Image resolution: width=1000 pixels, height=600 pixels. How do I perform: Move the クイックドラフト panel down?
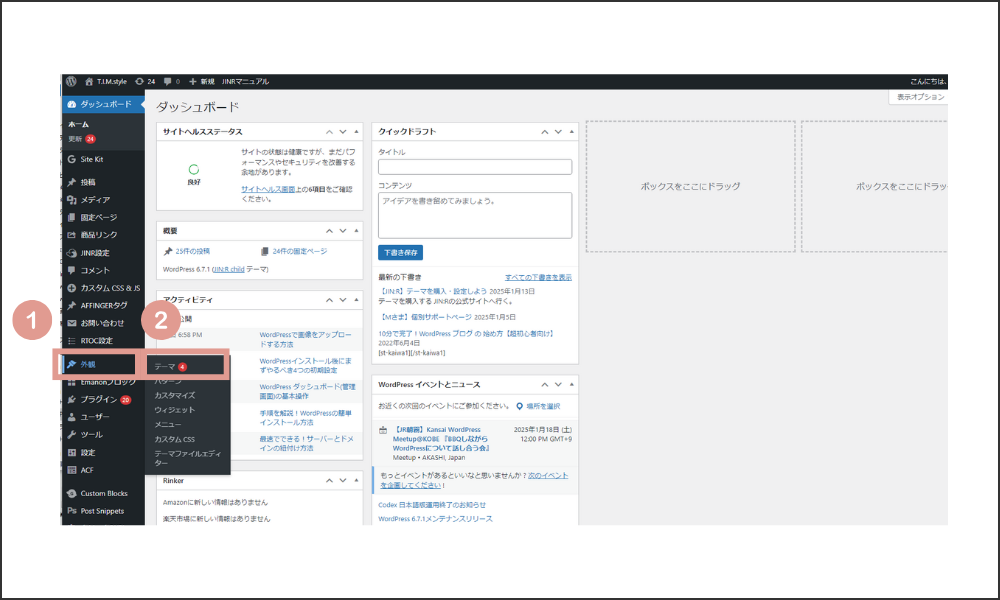click(558, 132)
